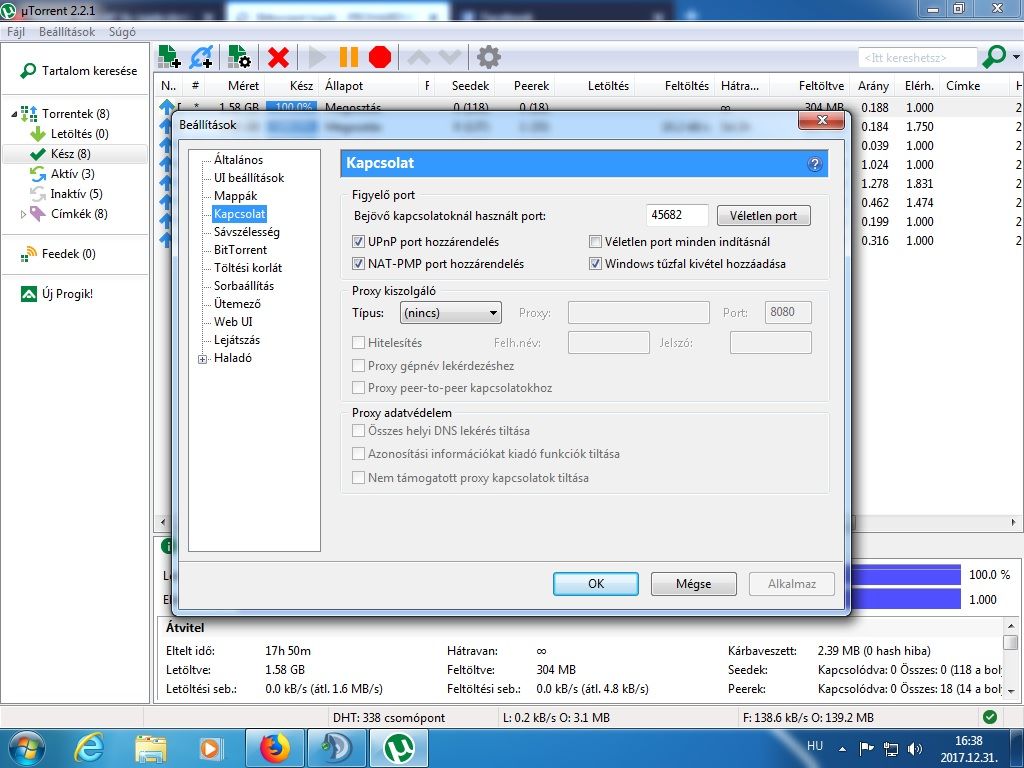Select Ütemező settings page
This screenshot has height=768, width=1024.
click(x=237, y=304)
